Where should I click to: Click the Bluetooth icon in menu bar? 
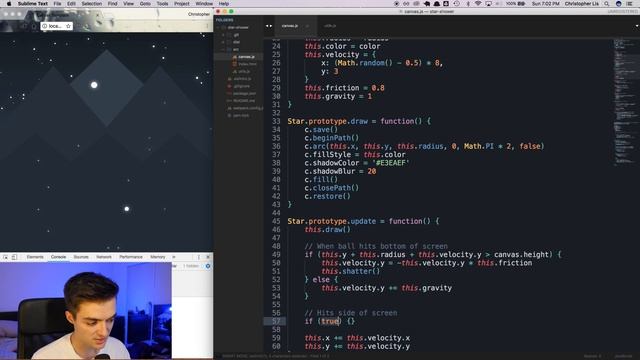pyautogui.click(x=468, y=4)
